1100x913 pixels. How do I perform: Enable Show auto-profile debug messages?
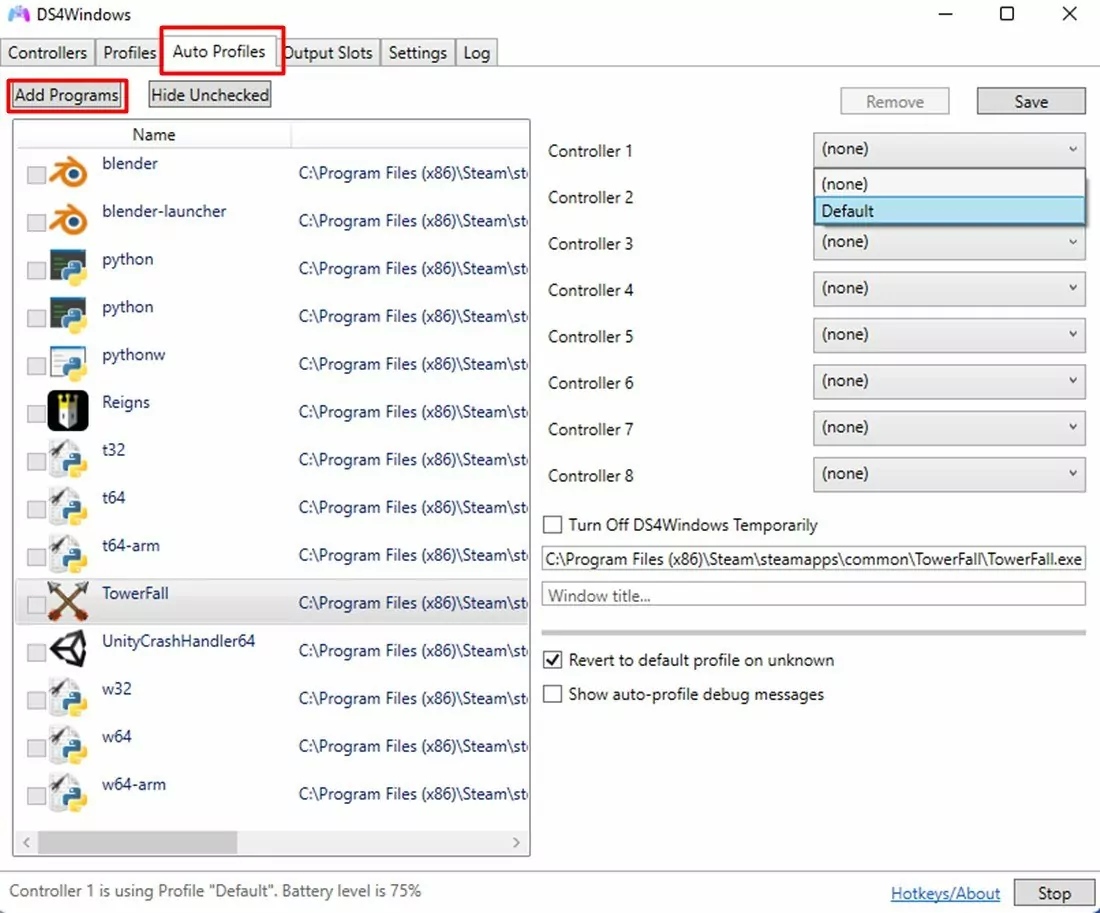point(552,694)
